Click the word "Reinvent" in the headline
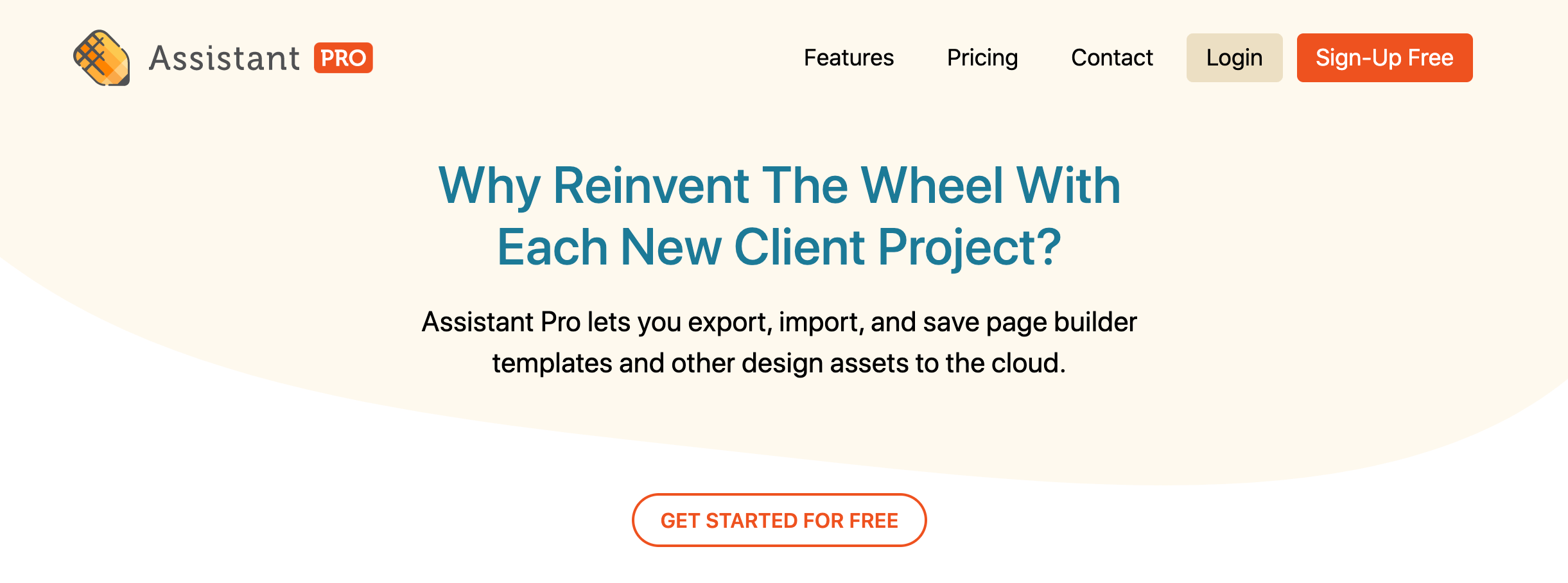 (650, 186)
